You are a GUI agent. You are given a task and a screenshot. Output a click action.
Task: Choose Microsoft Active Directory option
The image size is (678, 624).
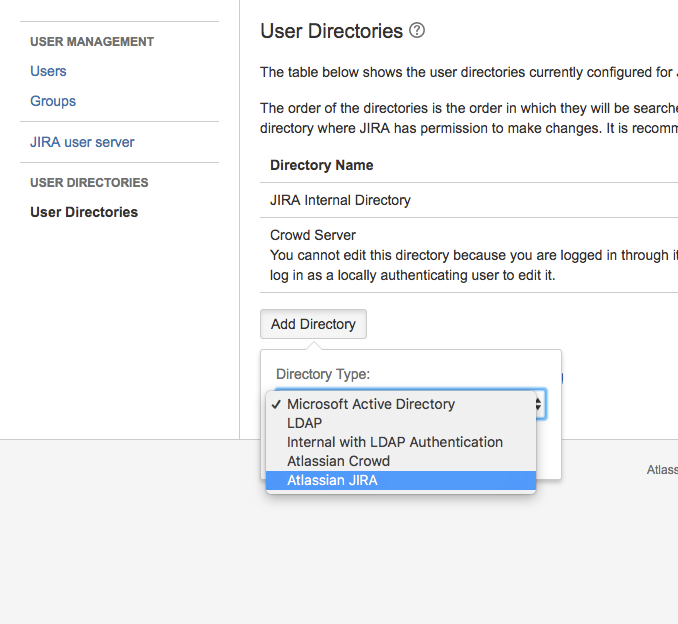pyautogui.click(x=401, y=404)
